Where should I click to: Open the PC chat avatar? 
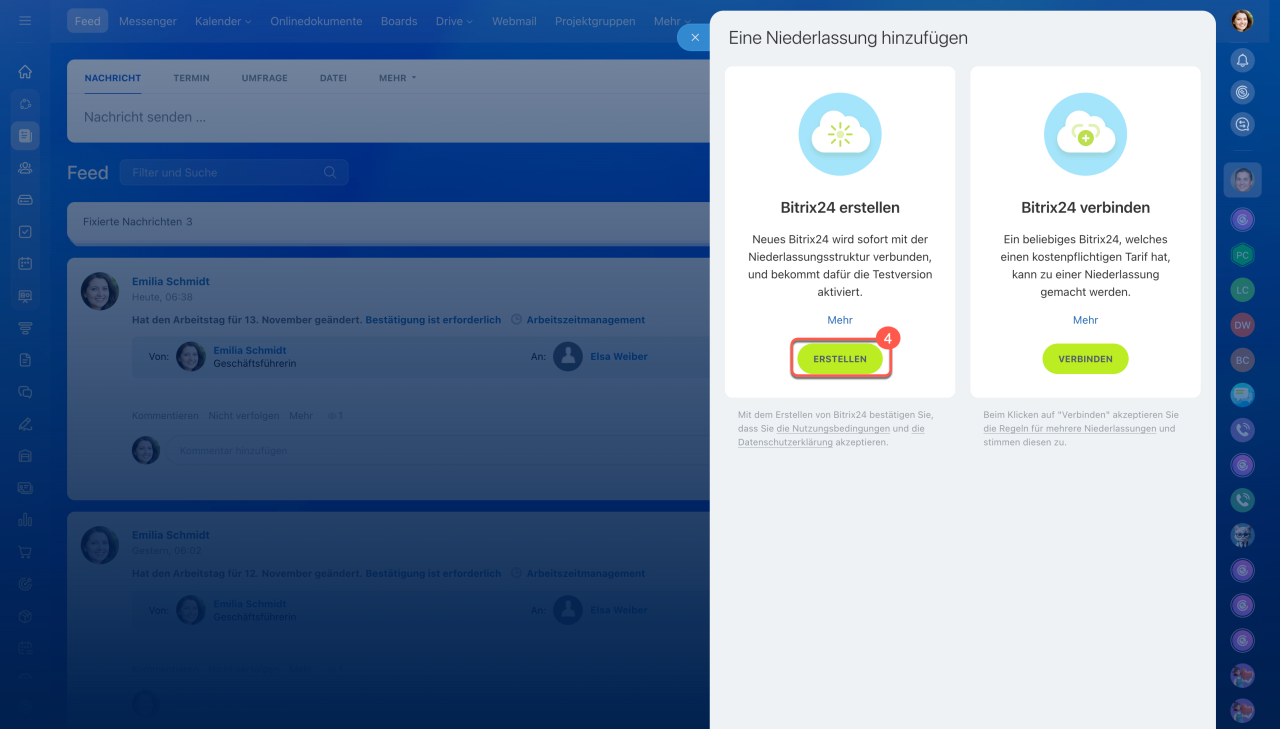click(x=1242, y=255)
